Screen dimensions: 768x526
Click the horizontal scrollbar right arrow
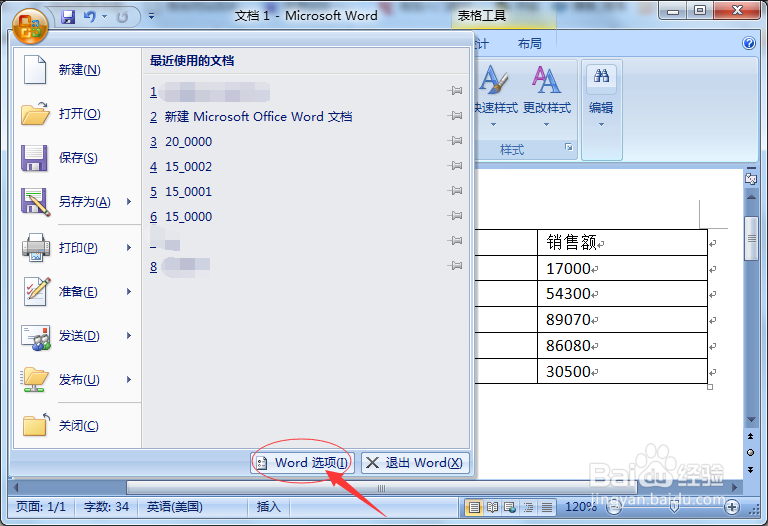point(735,487)
